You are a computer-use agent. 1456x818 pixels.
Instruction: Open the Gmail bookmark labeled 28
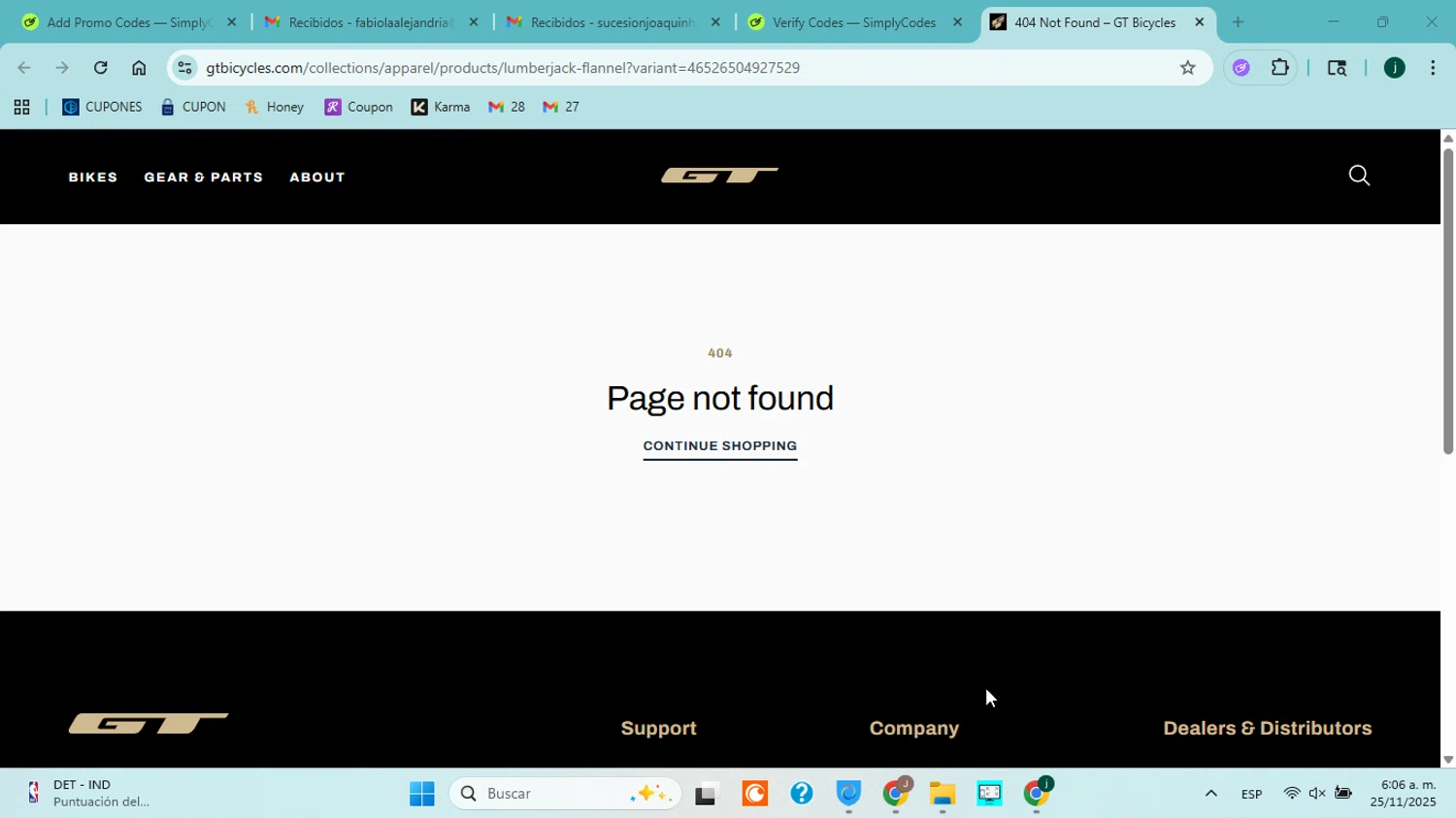point(507,108)
